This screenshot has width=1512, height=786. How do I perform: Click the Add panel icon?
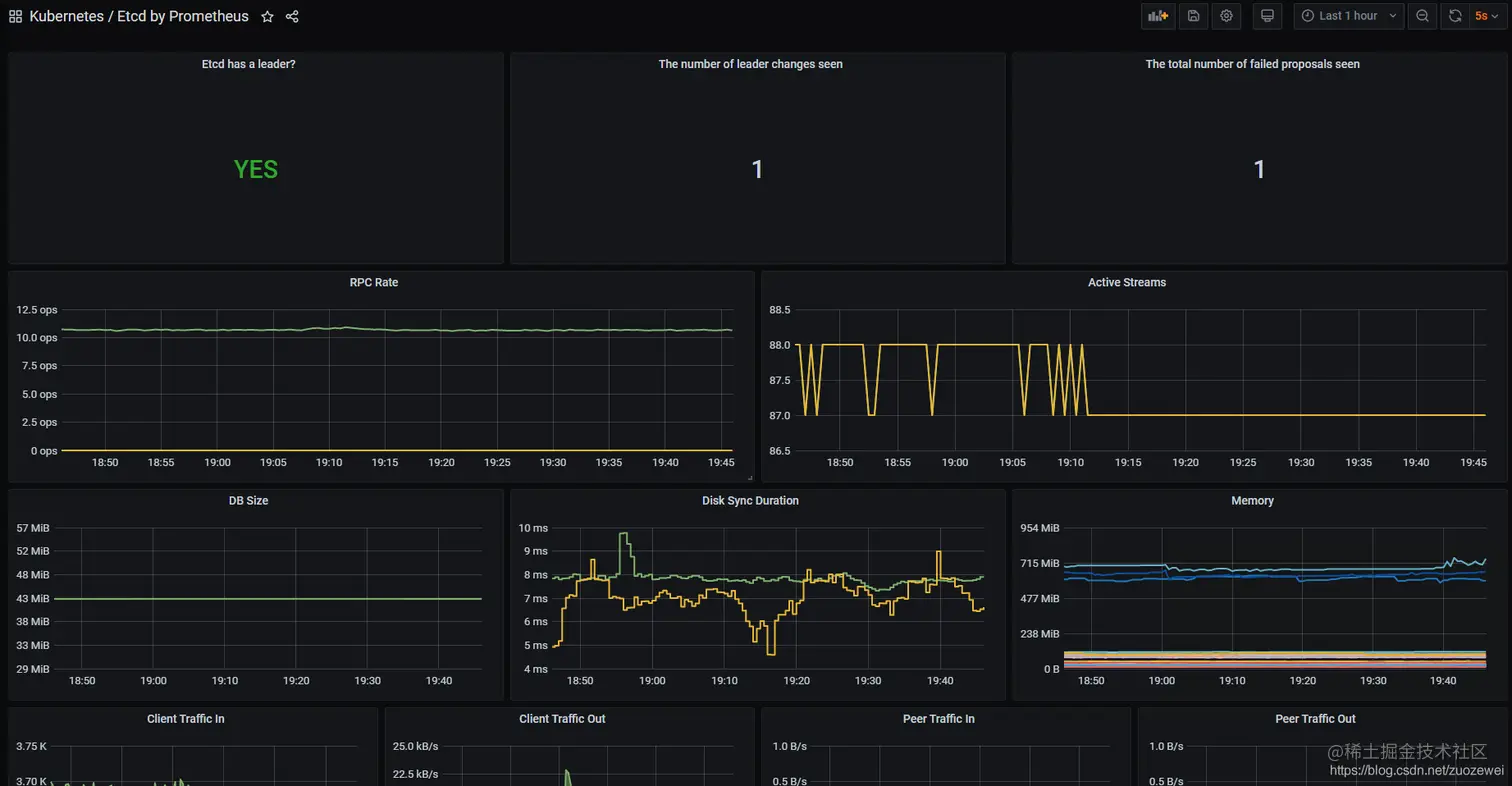(1158, 16)
